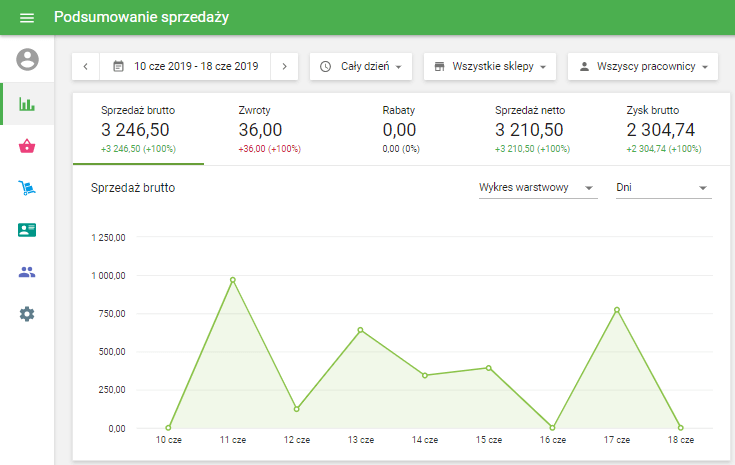
Task: Open the inventory trolley icon in sidebar
Action: [27, 188]
